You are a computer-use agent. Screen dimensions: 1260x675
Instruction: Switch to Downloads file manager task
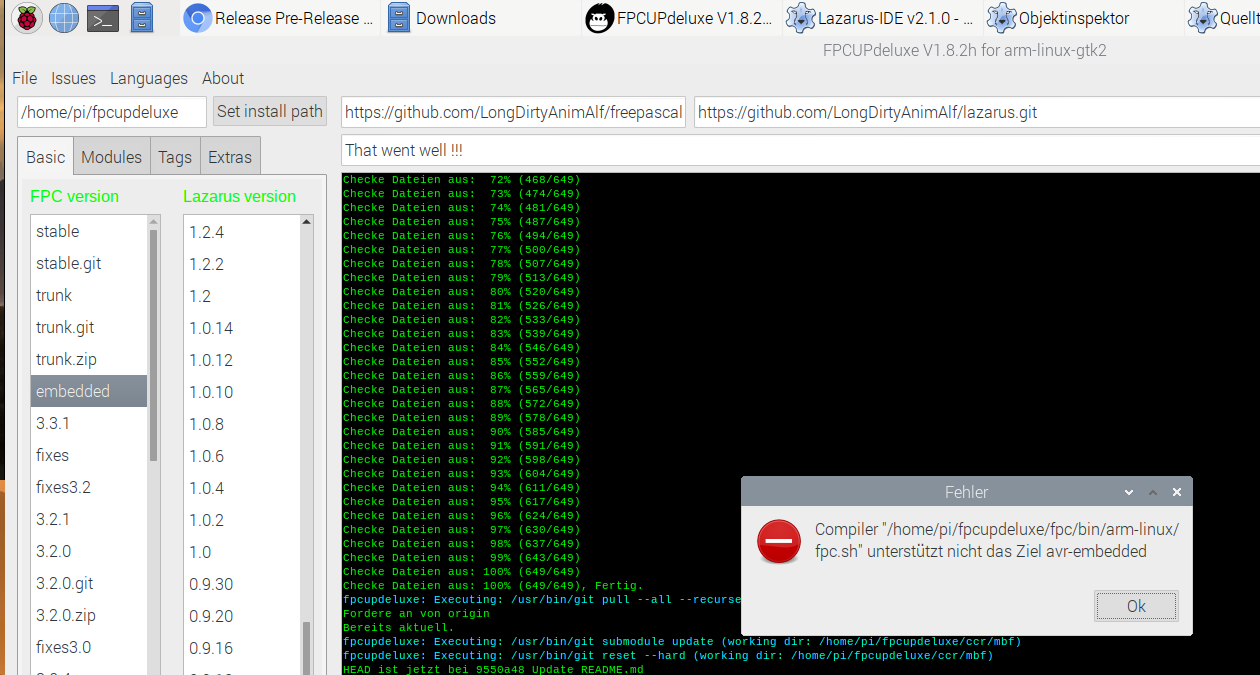(480, 18)
